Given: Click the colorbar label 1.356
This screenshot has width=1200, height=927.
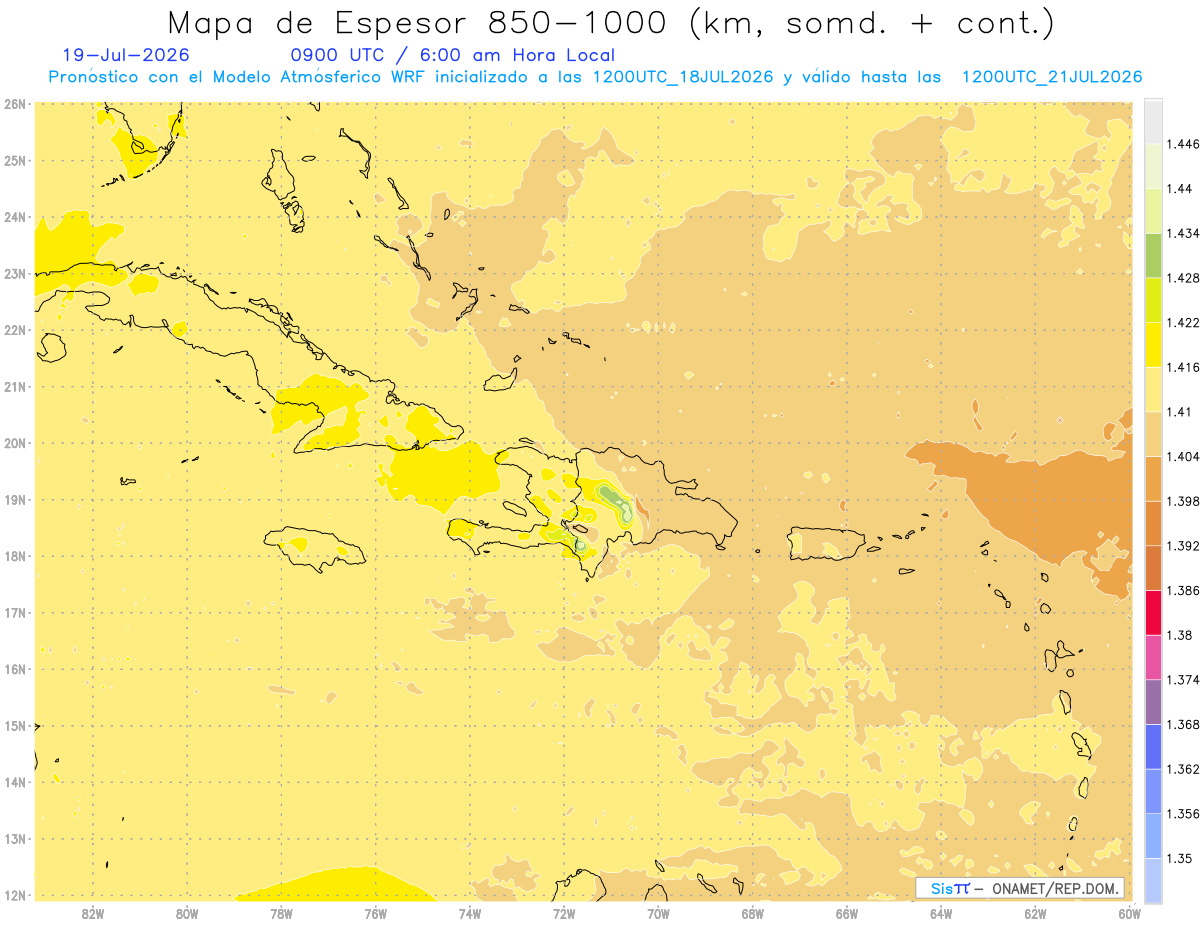Looking at the screenshot, I should (1184, 814).
